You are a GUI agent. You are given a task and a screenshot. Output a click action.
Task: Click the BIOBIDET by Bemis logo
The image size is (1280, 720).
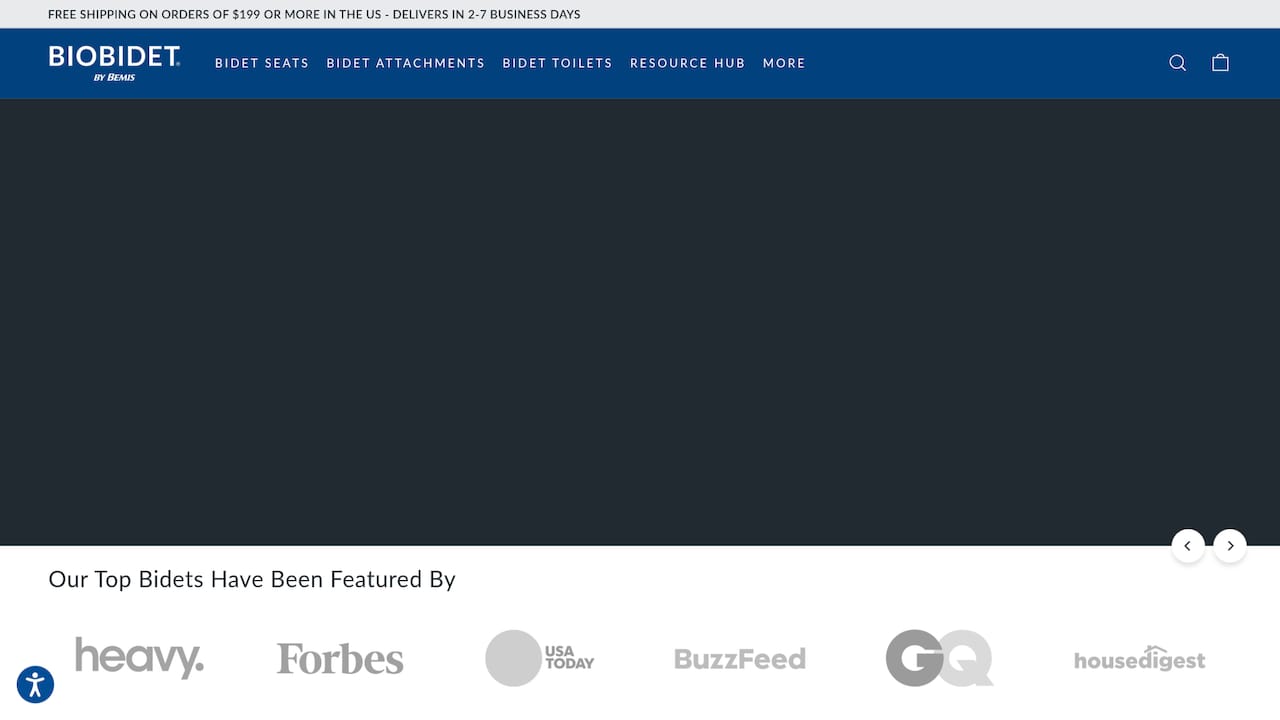[114, 62]
